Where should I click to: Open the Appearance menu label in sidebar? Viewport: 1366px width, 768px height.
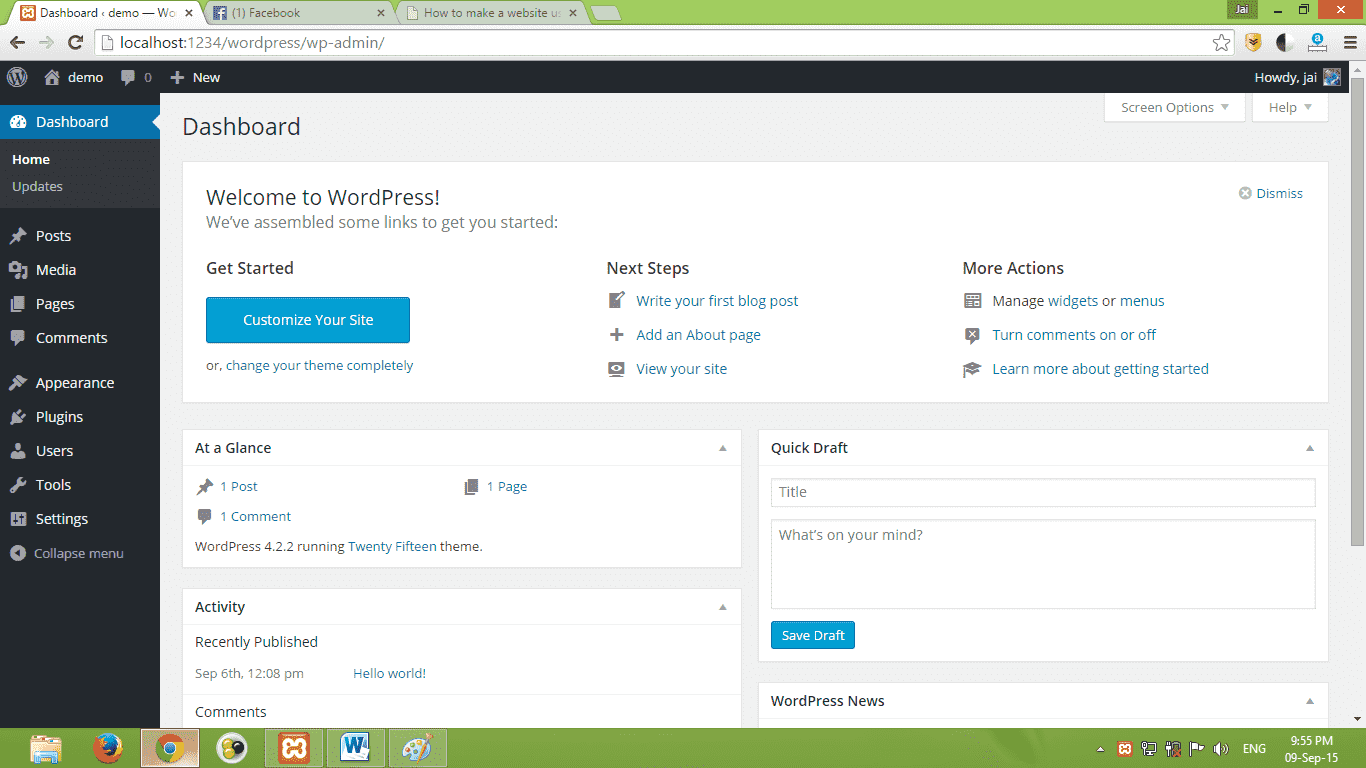(x=75, y=383)
